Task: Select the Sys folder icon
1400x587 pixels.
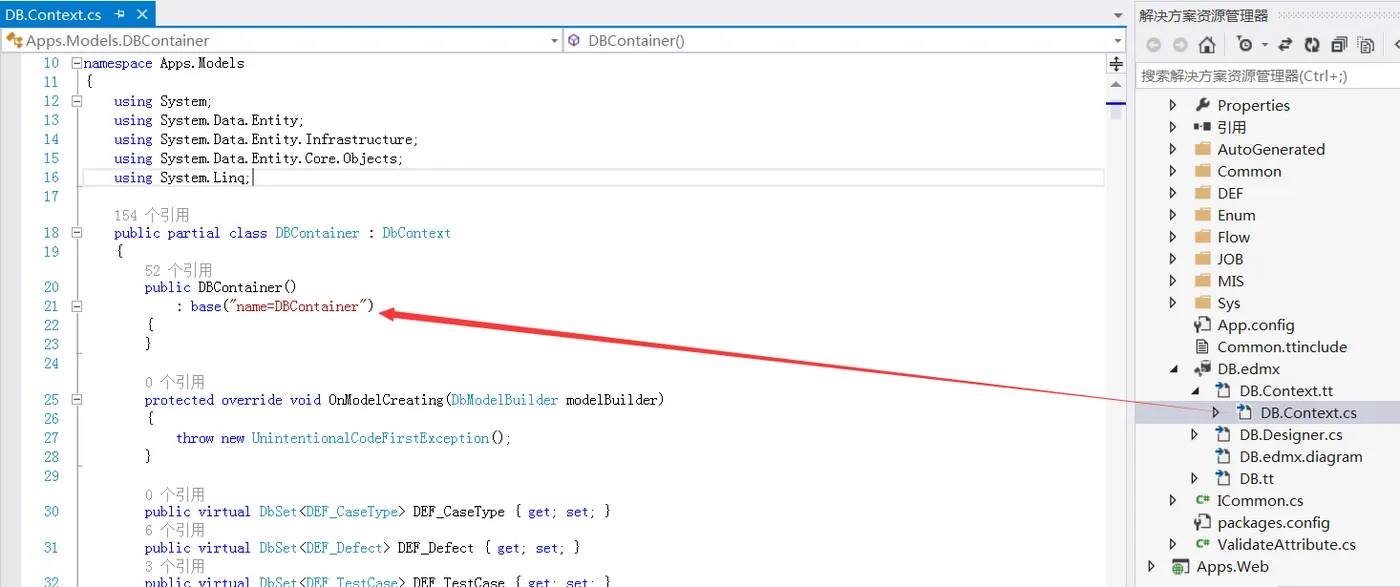Action: click(x=1203, y=303)
